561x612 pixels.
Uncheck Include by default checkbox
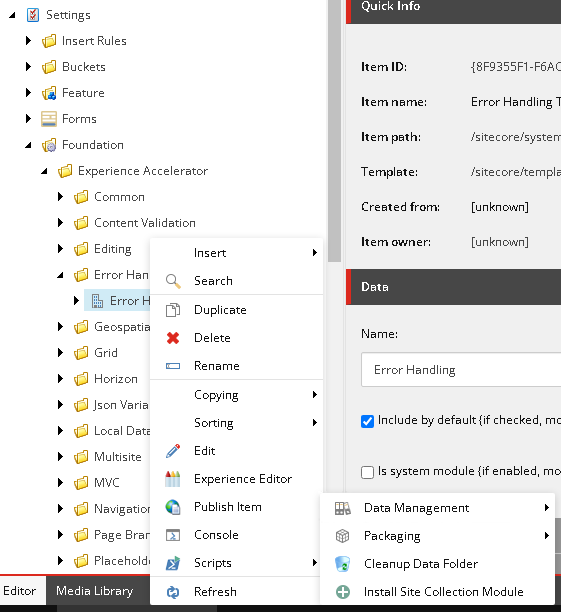(x=367, y=421)
